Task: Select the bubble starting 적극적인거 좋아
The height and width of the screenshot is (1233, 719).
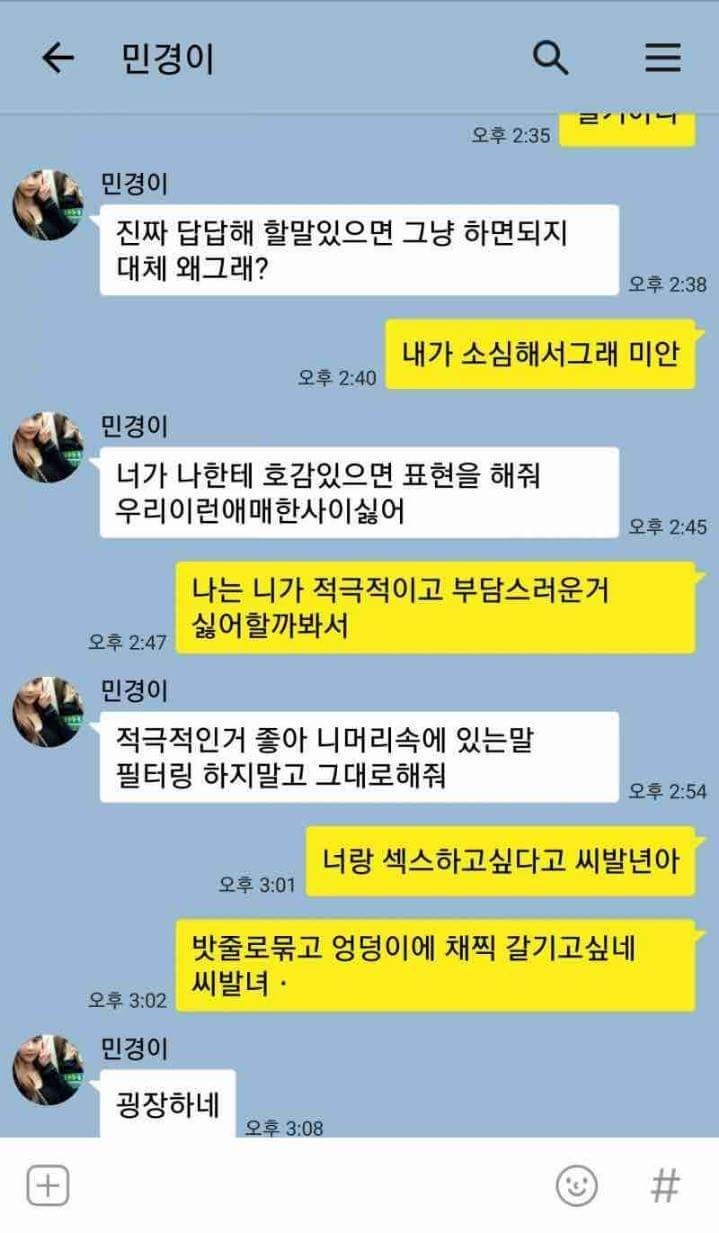Action: (359, 757)
